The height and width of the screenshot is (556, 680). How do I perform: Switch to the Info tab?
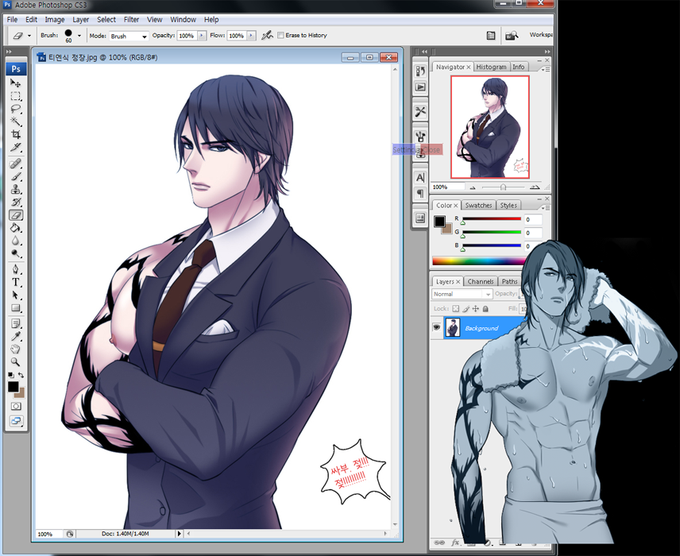click(x=518, y=67)
